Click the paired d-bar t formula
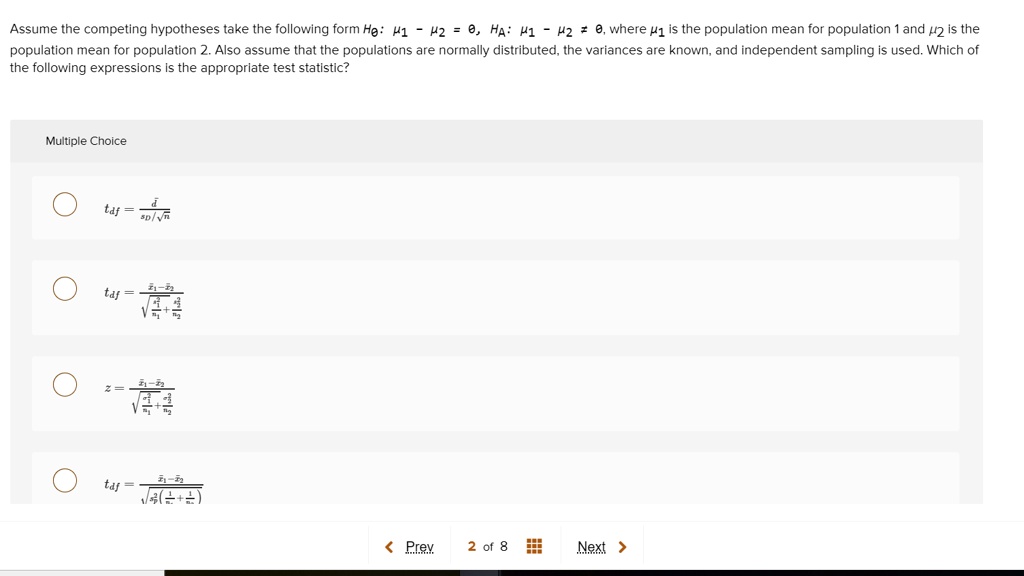 [x=138, y=209]
